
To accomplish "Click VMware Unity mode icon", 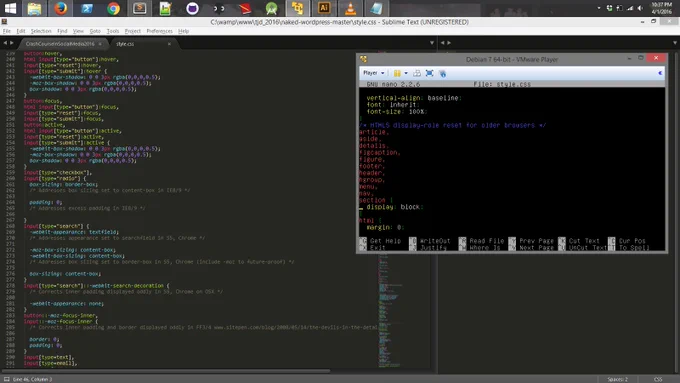I will coord(442,73).
